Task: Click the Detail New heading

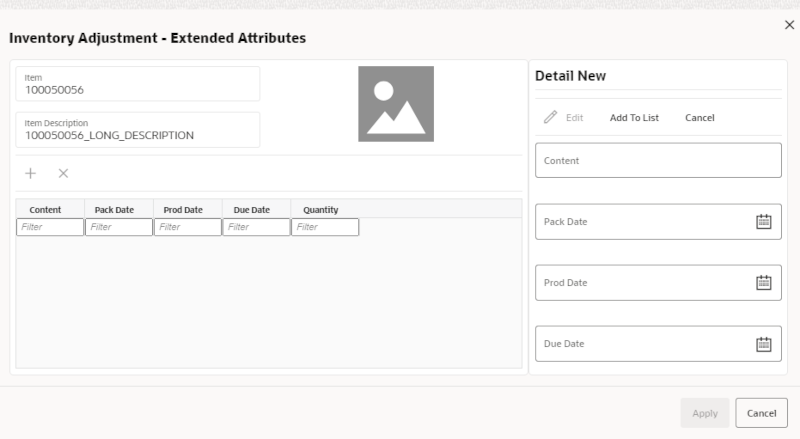Action: pyautogui.click(x=570, y=76)
